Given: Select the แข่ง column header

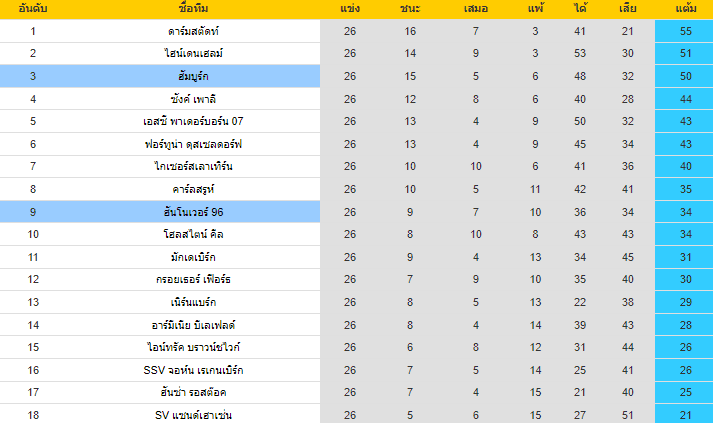Looking at the screenshot, I should click(x=349, y=10).
